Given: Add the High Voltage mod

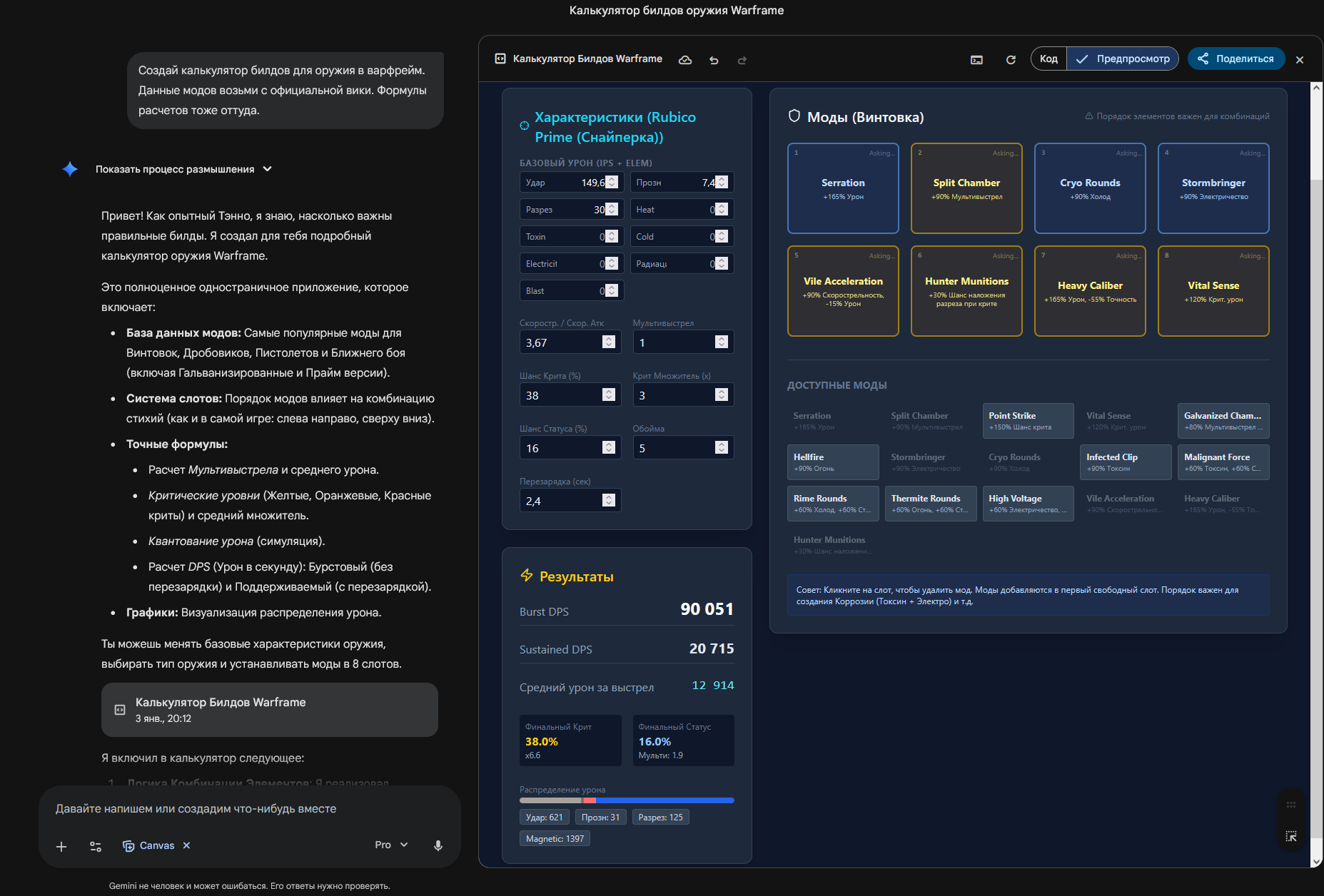Looking at the screenshot, I should tap(1028, 504).
